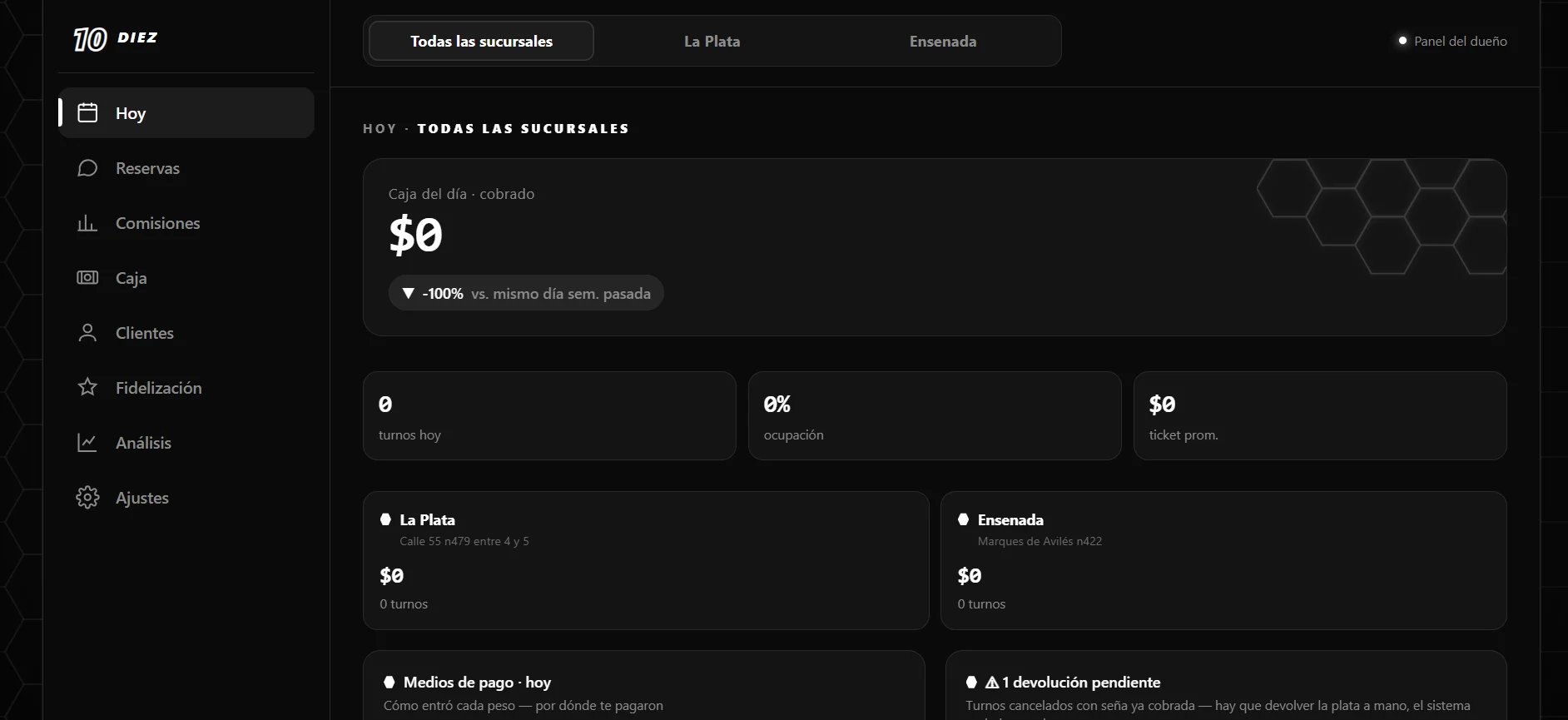Open Comisiones in the sidebar

(x=186, y=223)
